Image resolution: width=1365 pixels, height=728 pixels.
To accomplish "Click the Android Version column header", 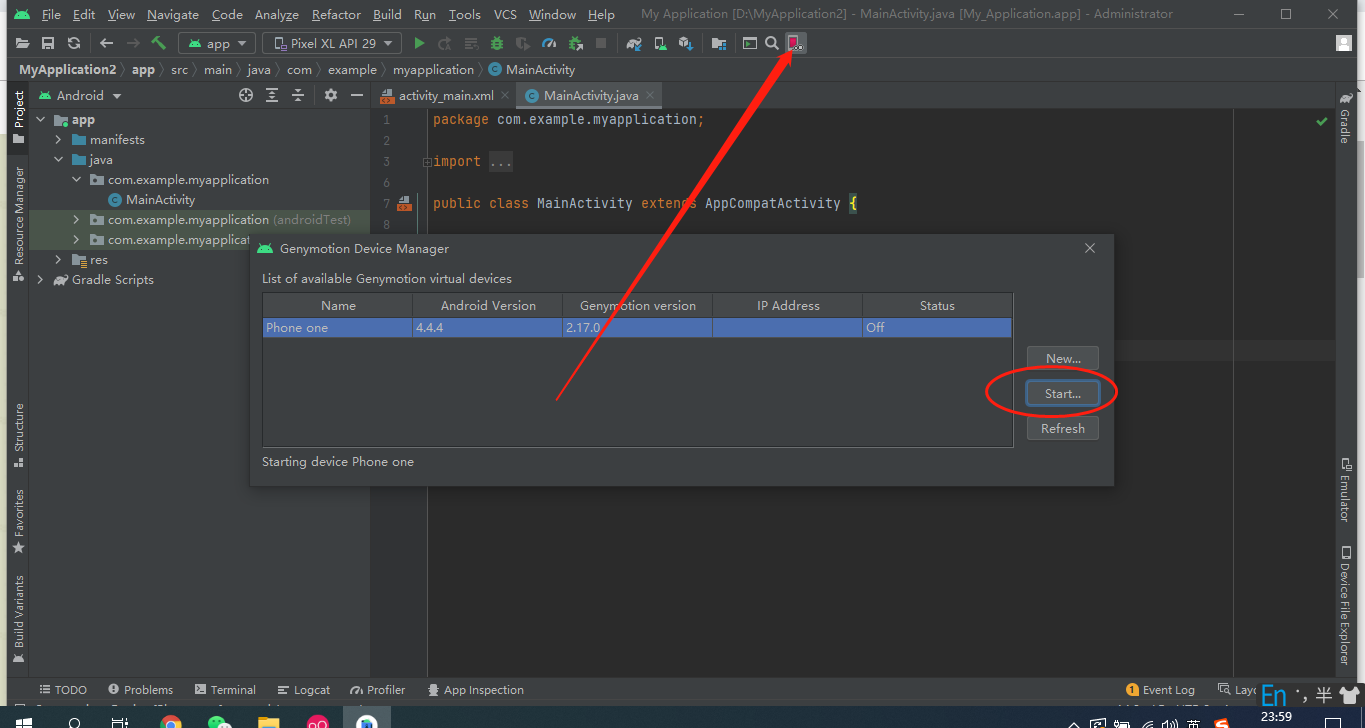I will coord(488,306).
